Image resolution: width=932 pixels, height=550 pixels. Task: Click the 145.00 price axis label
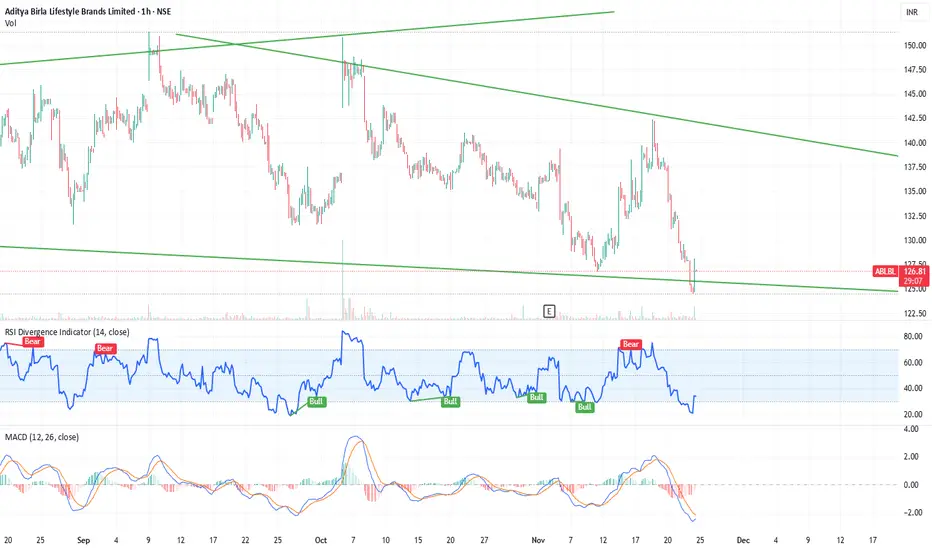coord(915,94)
